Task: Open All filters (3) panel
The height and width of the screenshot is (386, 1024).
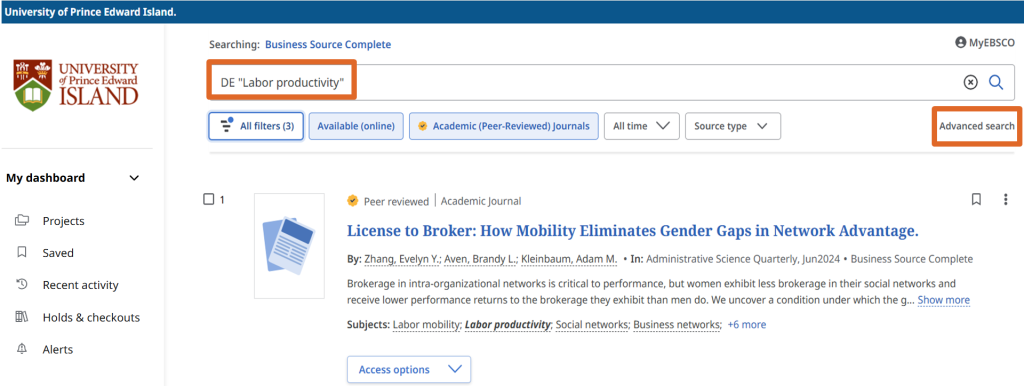Action: point(256,126)
